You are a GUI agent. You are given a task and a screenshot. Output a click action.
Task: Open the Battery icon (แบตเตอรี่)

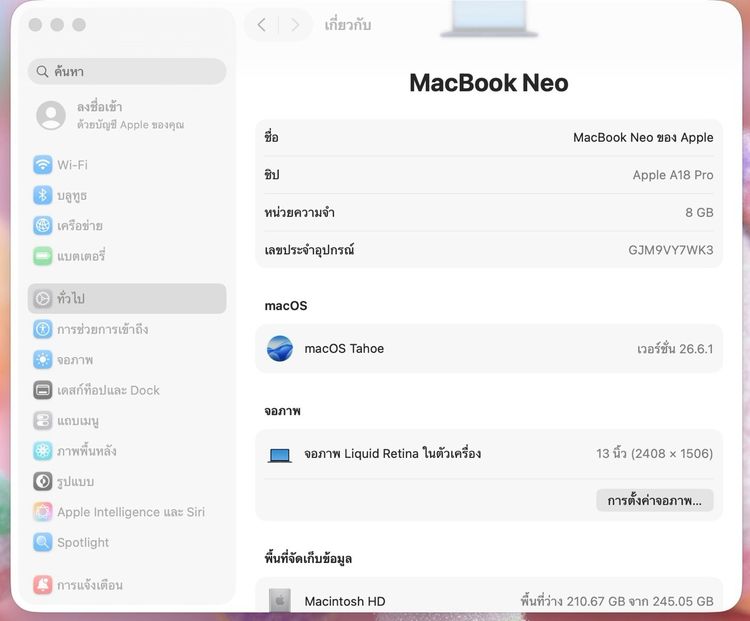tap(43, 256)
